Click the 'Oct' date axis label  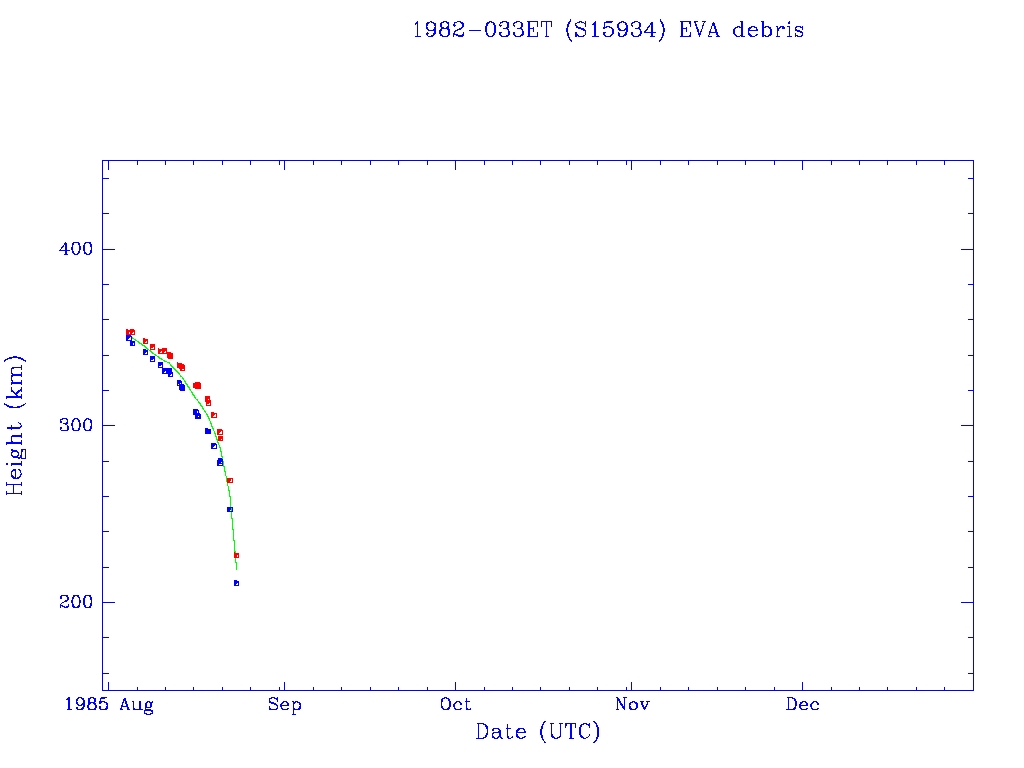pyautogui.click(x=456, y=705)
